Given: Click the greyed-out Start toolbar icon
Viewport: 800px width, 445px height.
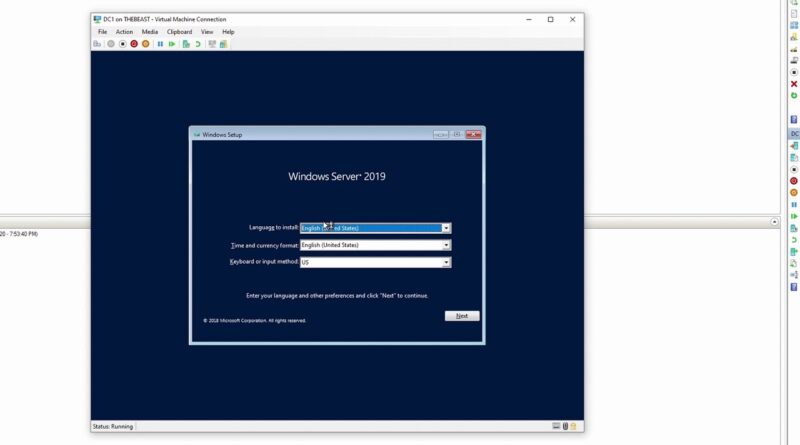Looking at the screenshot, I should click(111, 44).
